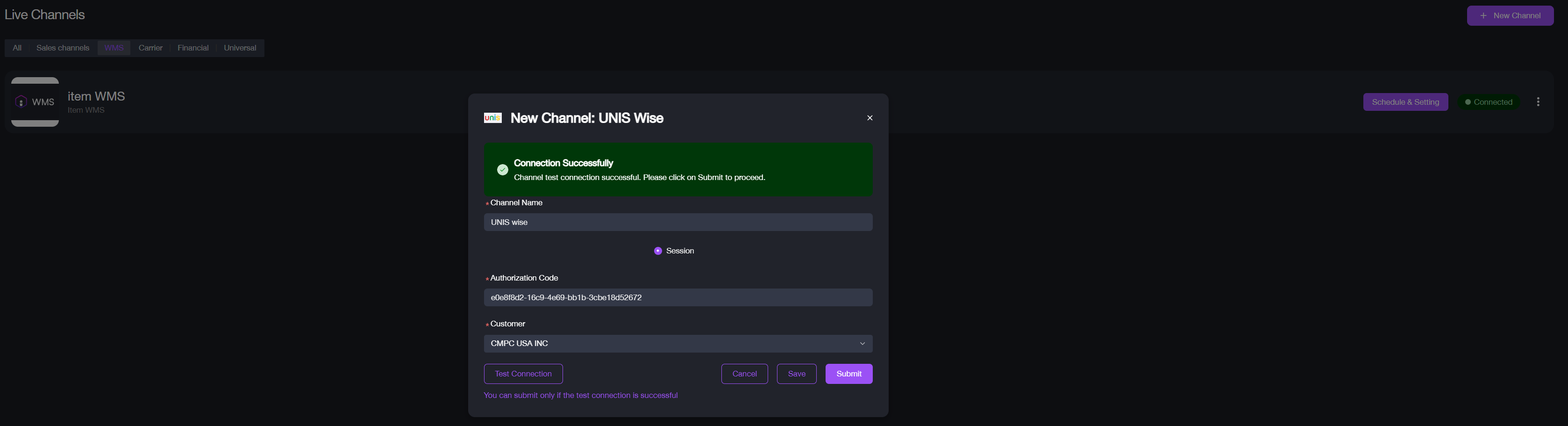The image size is (1568, 426).
Task: Click the Connected status indicator
Action: (x=1488, y=102)
